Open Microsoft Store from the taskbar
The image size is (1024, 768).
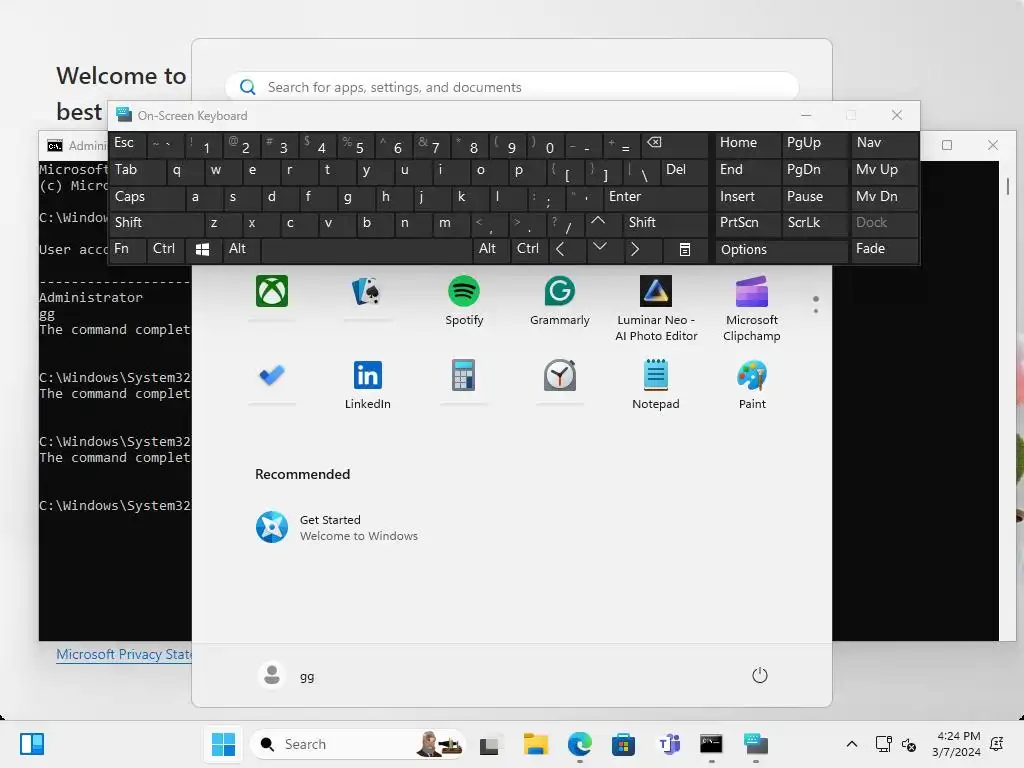tap(623, 744)
